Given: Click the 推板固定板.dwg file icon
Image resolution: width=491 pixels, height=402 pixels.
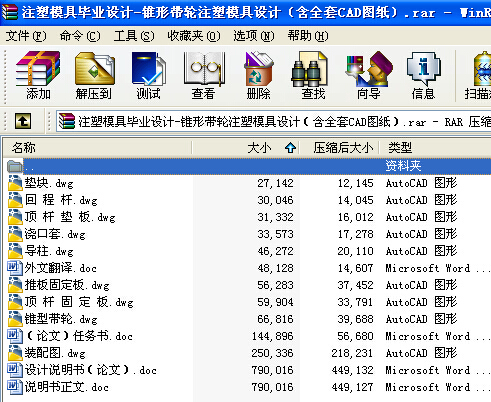Looking at the screenshot, I should click(x=15, y=285).
